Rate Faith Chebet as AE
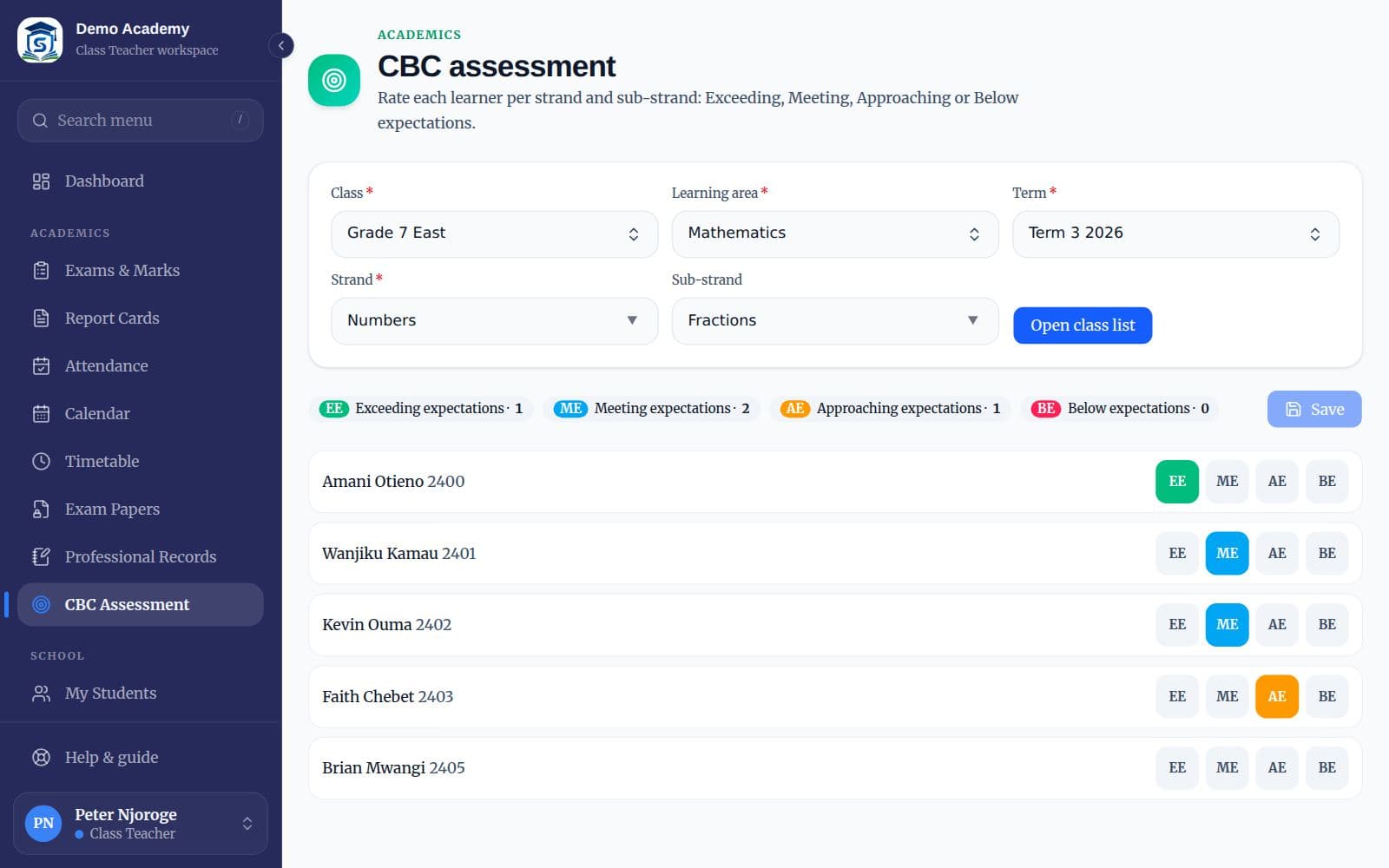Viewport: 1389px width, 868px height. coord(1277,697)
